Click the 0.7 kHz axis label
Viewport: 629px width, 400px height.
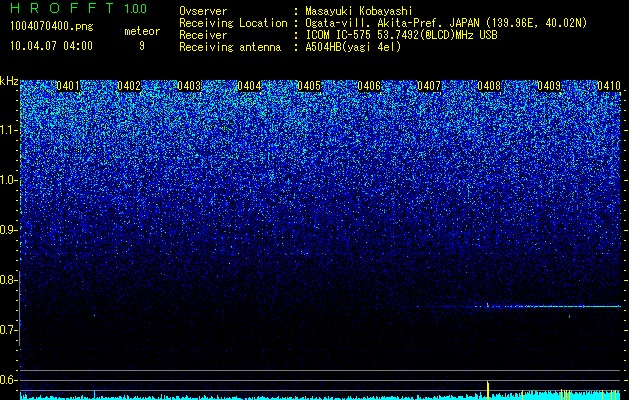point(8,330)
